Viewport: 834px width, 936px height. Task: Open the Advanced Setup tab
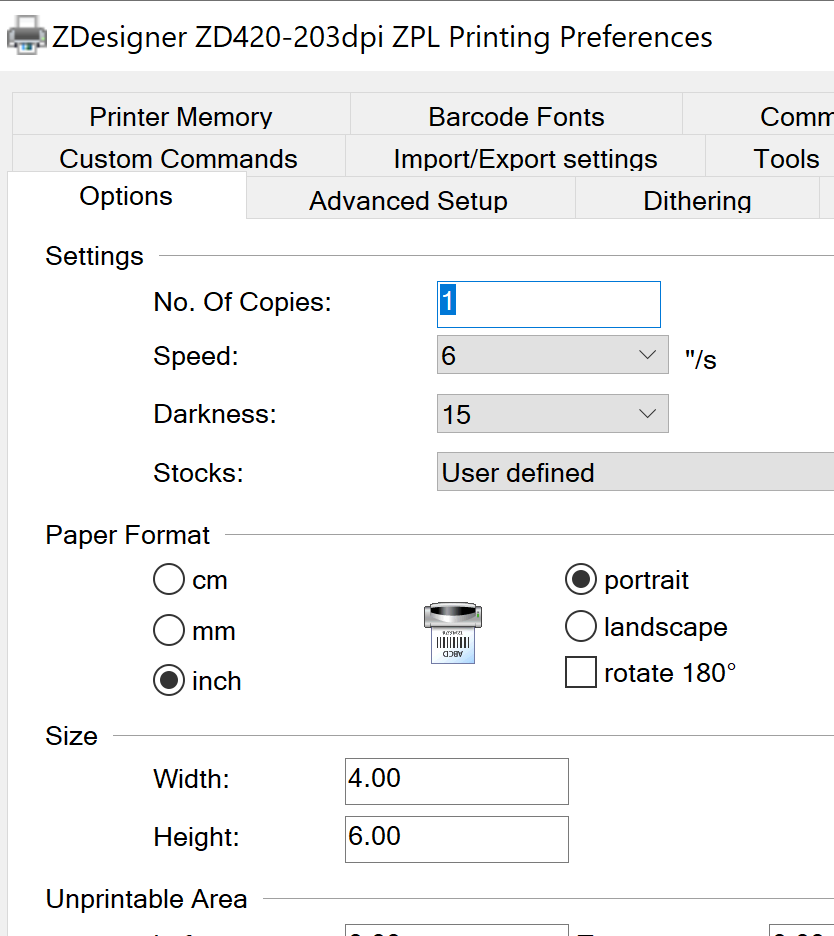(408, 200)
